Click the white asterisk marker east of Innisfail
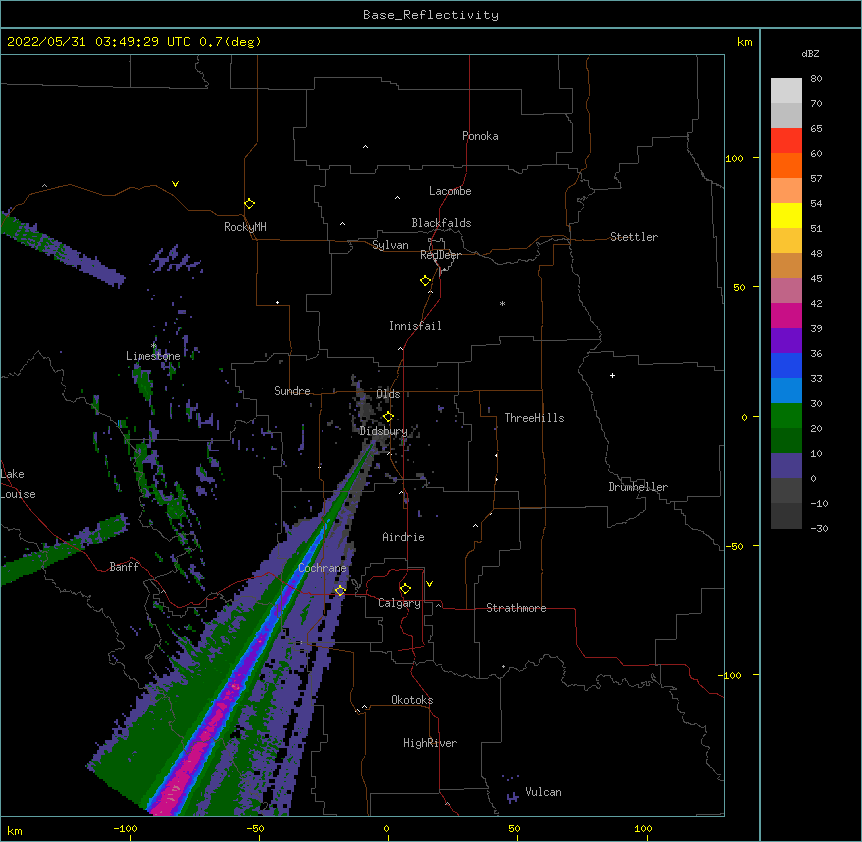The image size is (862, 842). [502, 303]
